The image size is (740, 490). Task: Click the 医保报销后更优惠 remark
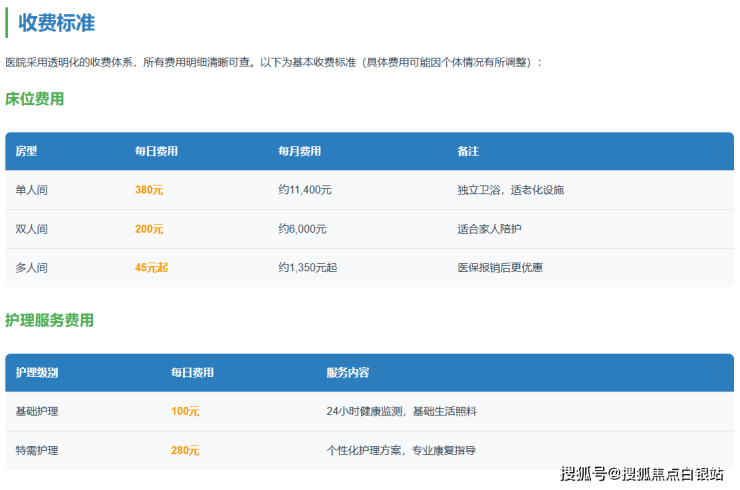(x=500, y=268)
